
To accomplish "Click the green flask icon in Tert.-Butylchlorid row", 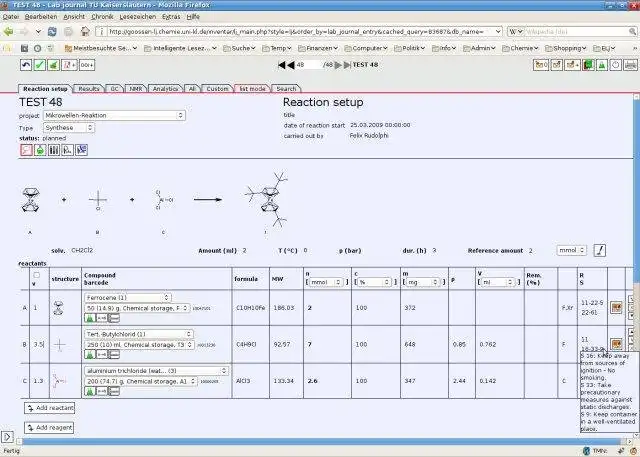I will (90, 355).
